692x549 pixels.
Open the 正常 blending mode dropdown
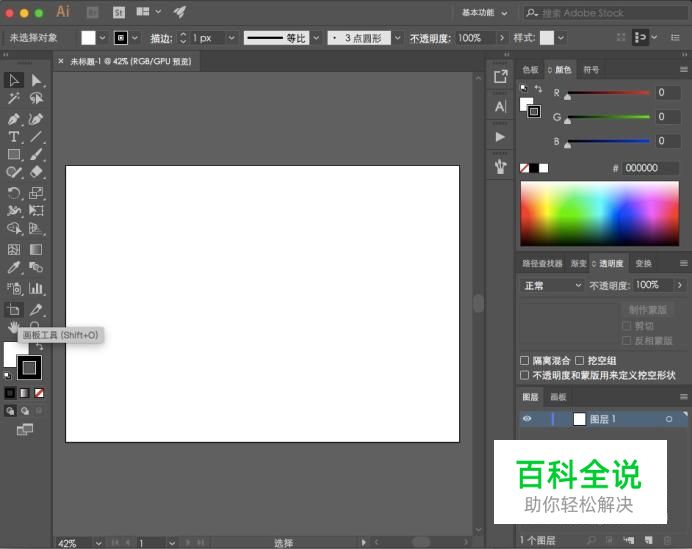551,285
